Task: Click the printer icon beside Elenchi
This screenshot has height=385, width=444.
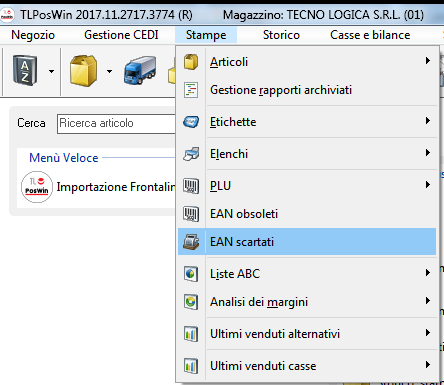Action: tap(191, 154)
